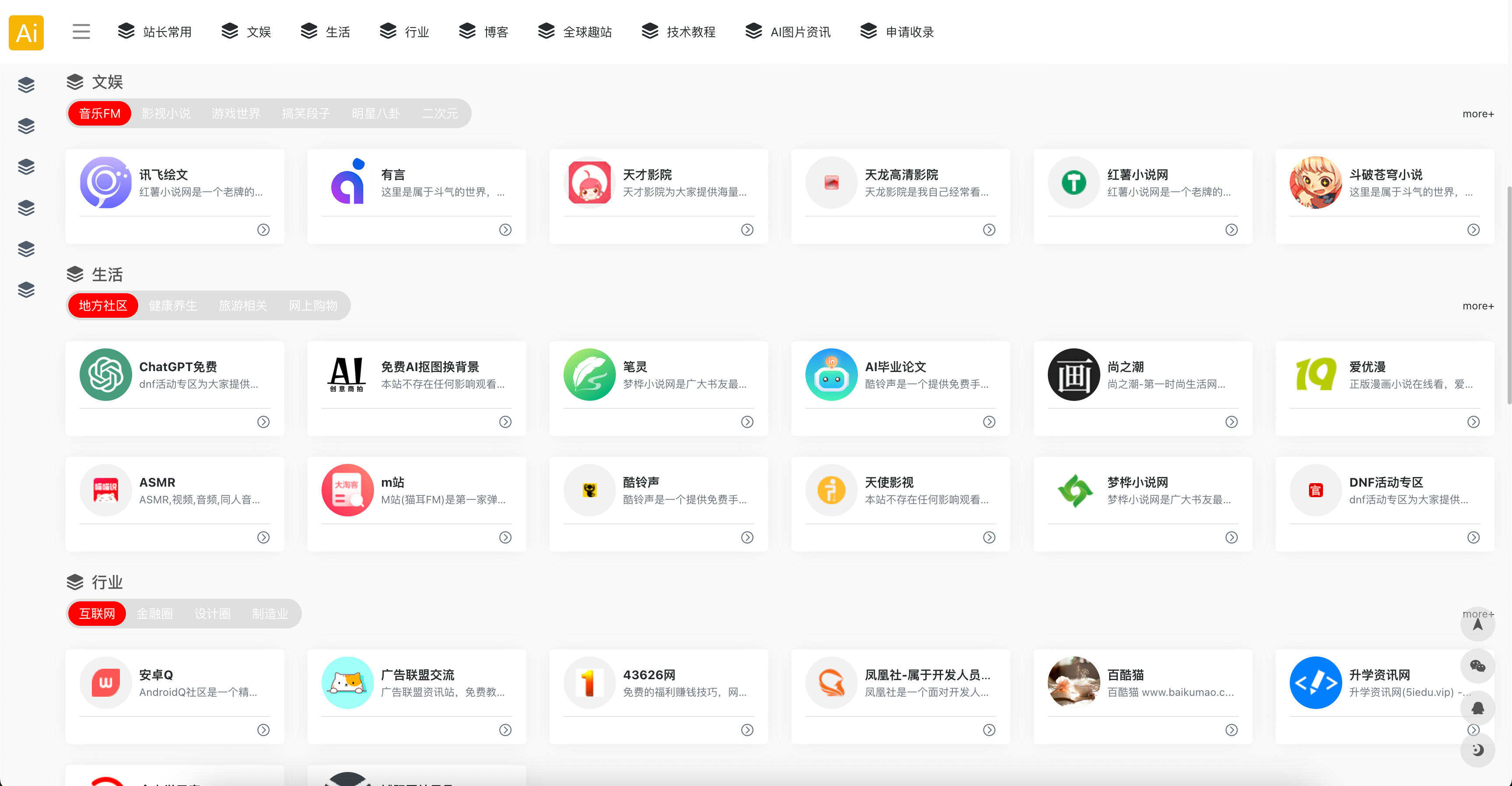Open the hamburger menu icon
The image size is (1512, 786).
click(x=81, y=32)
